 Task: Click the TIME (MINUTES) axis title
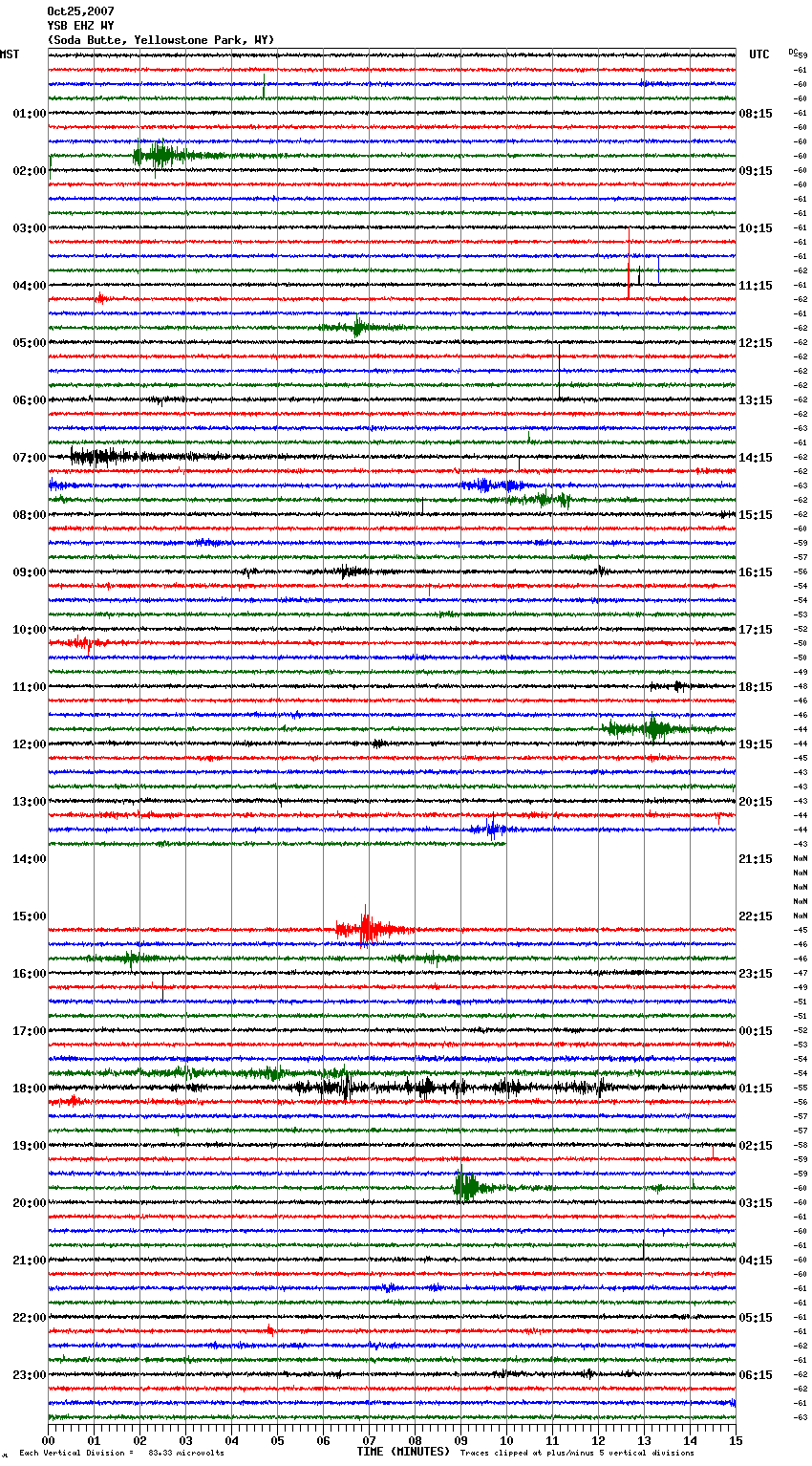403,1452
